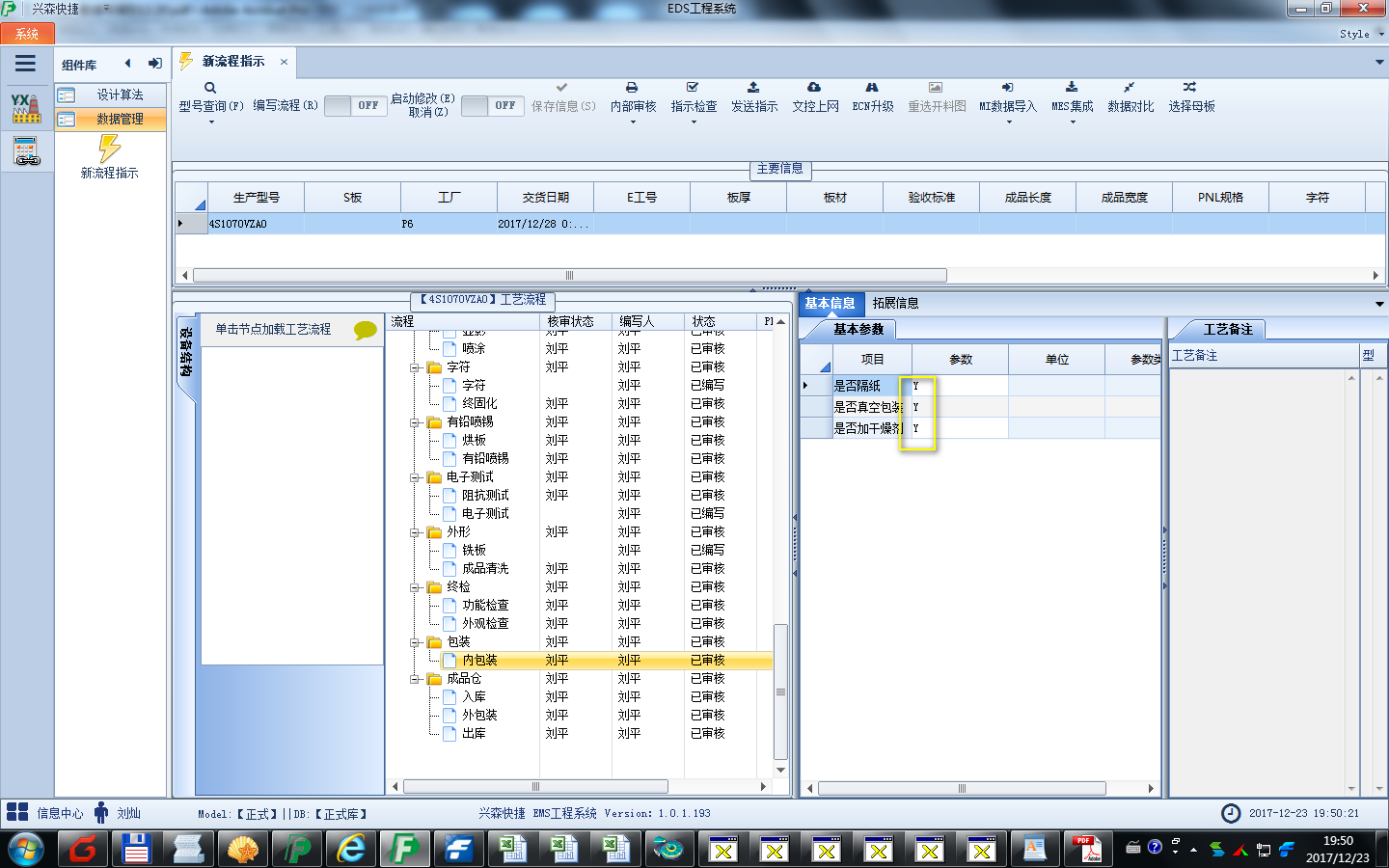Collapse the 有铅喷锡 tree folder
This screenshot has height=868, width=1389.
[415, 422]
